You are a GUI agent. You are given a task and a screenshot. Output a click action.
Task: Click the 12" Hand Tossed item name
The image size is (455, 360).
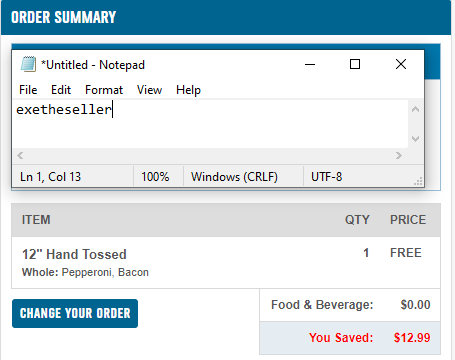coord(74,254)
